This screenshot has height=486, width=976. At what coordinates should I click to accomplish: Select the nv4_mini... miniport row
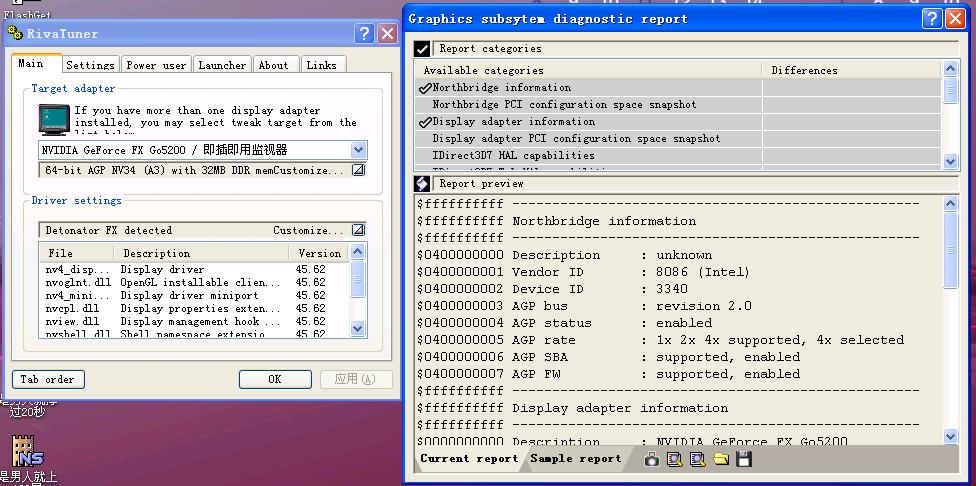click(194, 296)
